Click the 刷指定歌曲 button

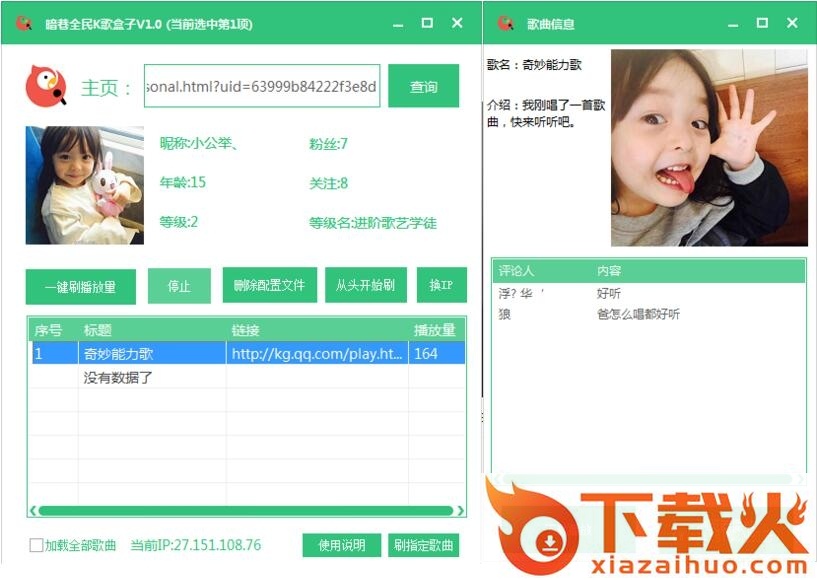click(x=423, y=545)
